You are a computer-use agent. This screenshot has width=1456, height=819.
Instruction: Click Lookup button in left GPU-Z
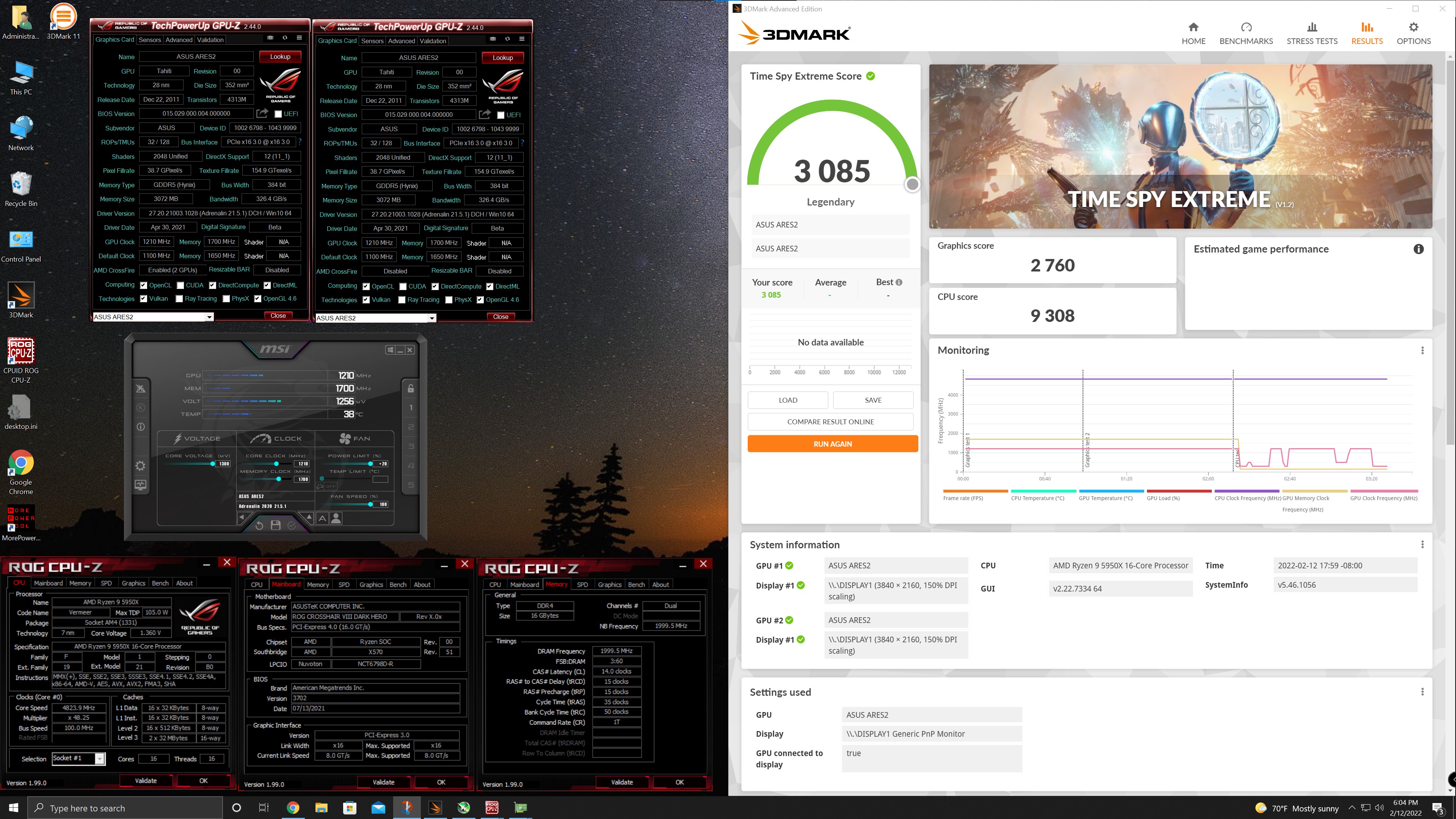click(280, 56)
